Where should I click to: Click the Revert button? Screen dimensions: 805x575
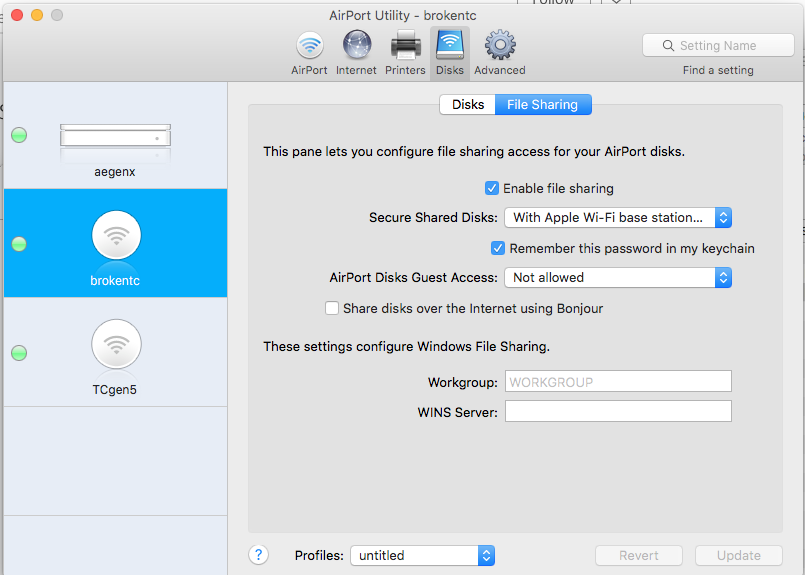click(639, 555)
